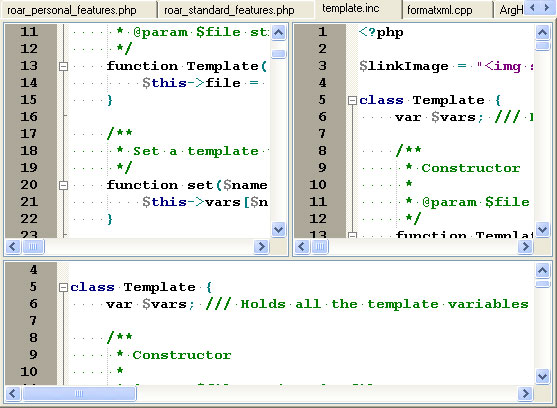Click line number 20 in top-left pane
The height and width of the screenshot is (408, 557).
[29, 185]
